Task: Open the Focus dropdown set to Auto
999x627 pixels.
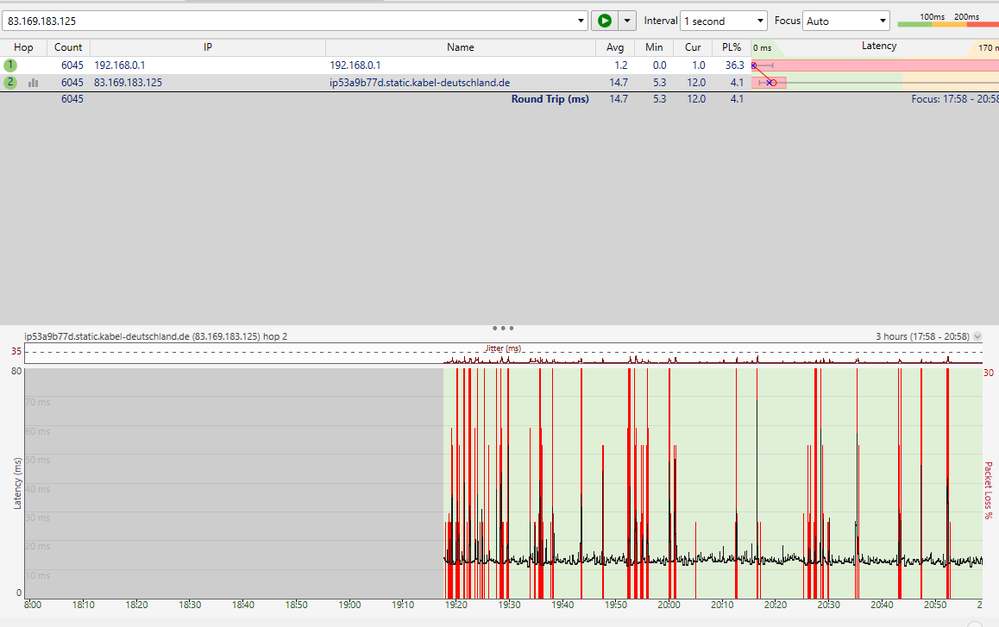Action: tap(845, 21)
